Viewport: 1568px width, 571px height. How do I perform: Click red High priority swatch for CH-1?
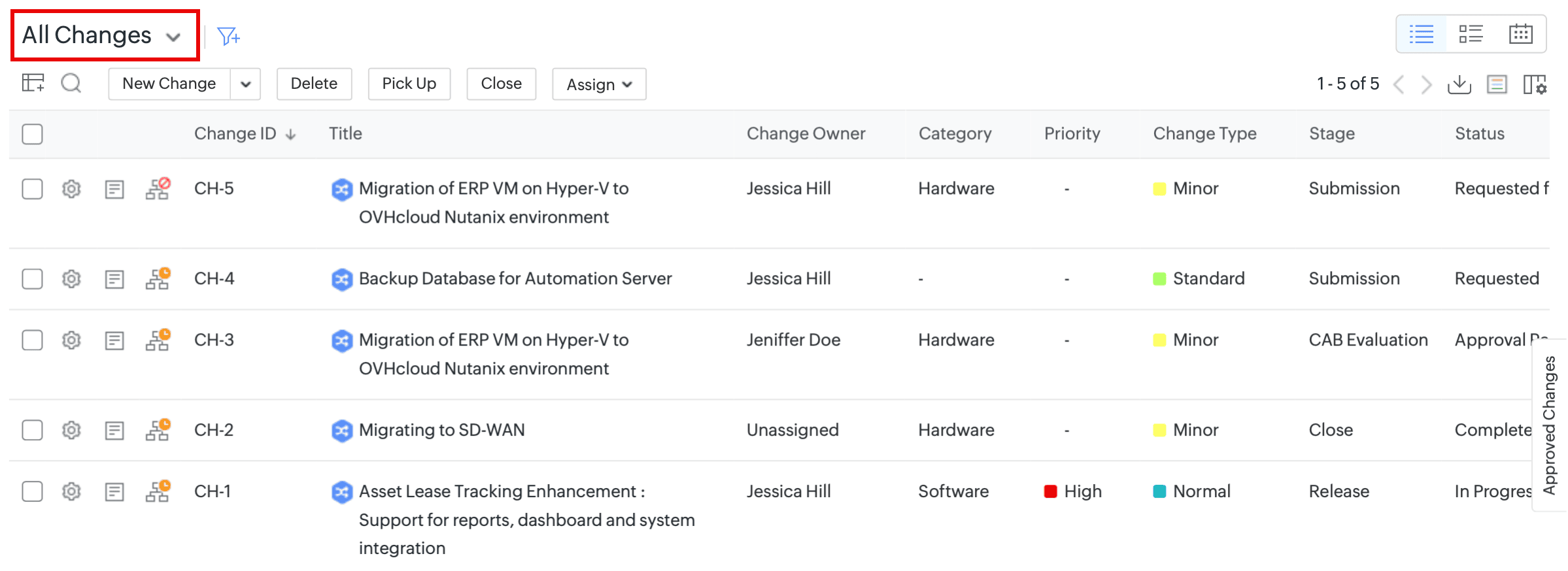coord(1050,491)
